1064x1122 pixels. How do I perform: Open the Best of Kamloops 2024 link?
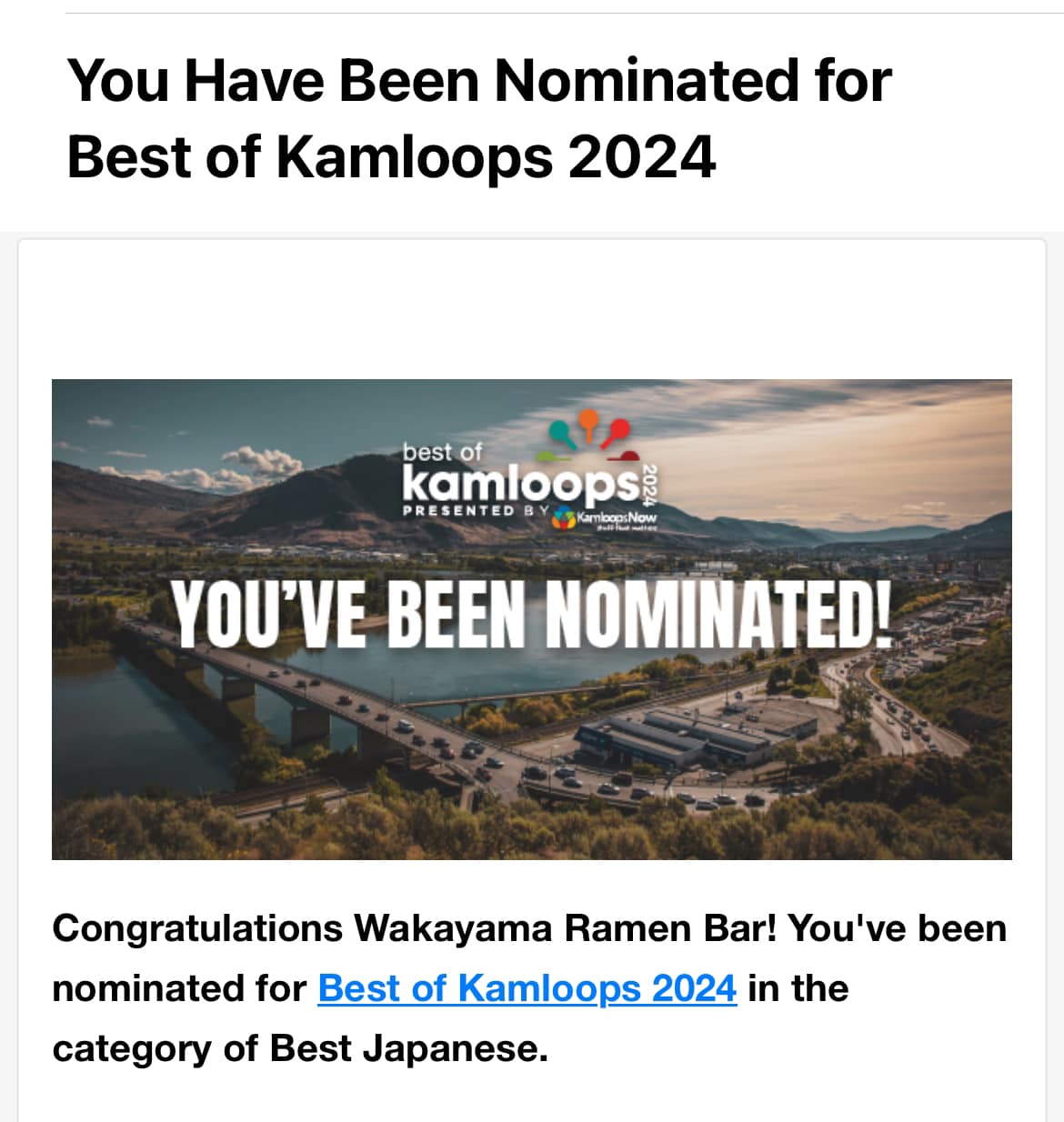(527, 988)
